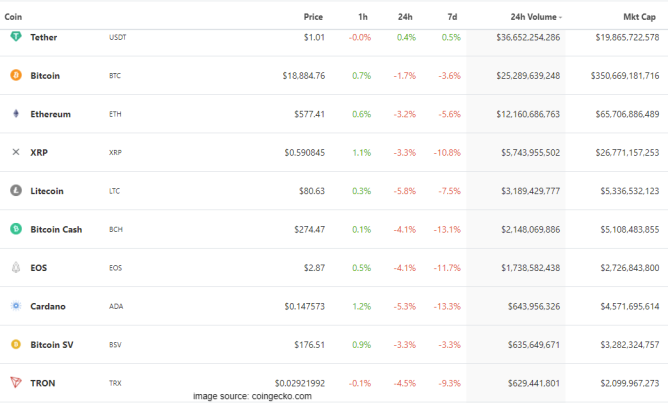Click the XRP cross logo icon
Viewport: 668px width, 403px height.
coord(16,152)
